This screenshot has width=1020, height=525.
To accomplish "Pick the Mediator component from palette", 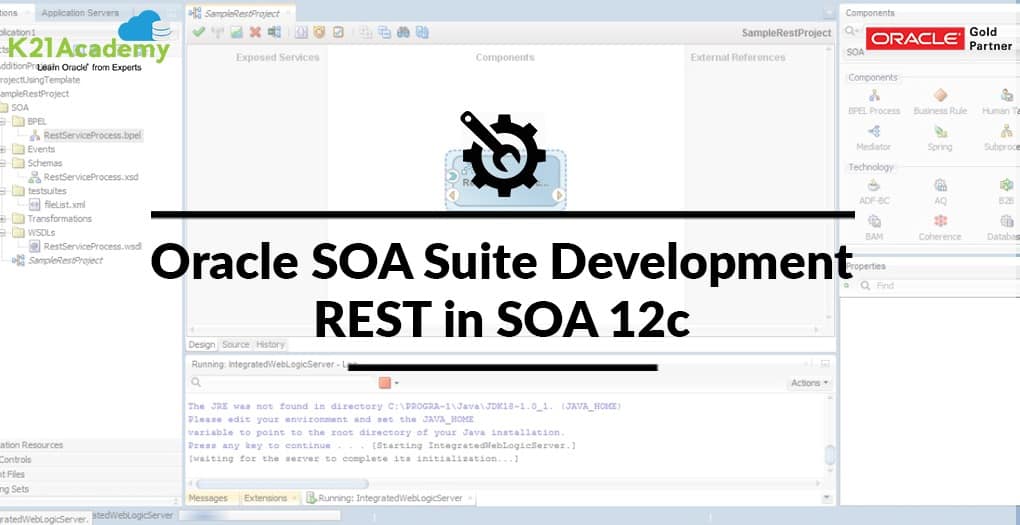I will [x=874, y=132].
